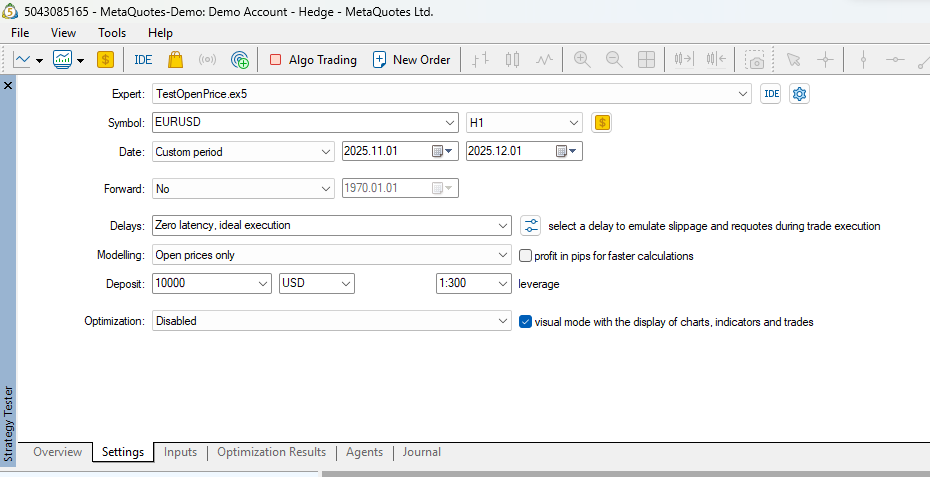Open the 1:300 leverage dropdown
This screenshot has width=930, height=477.
(x=473, y=284)
